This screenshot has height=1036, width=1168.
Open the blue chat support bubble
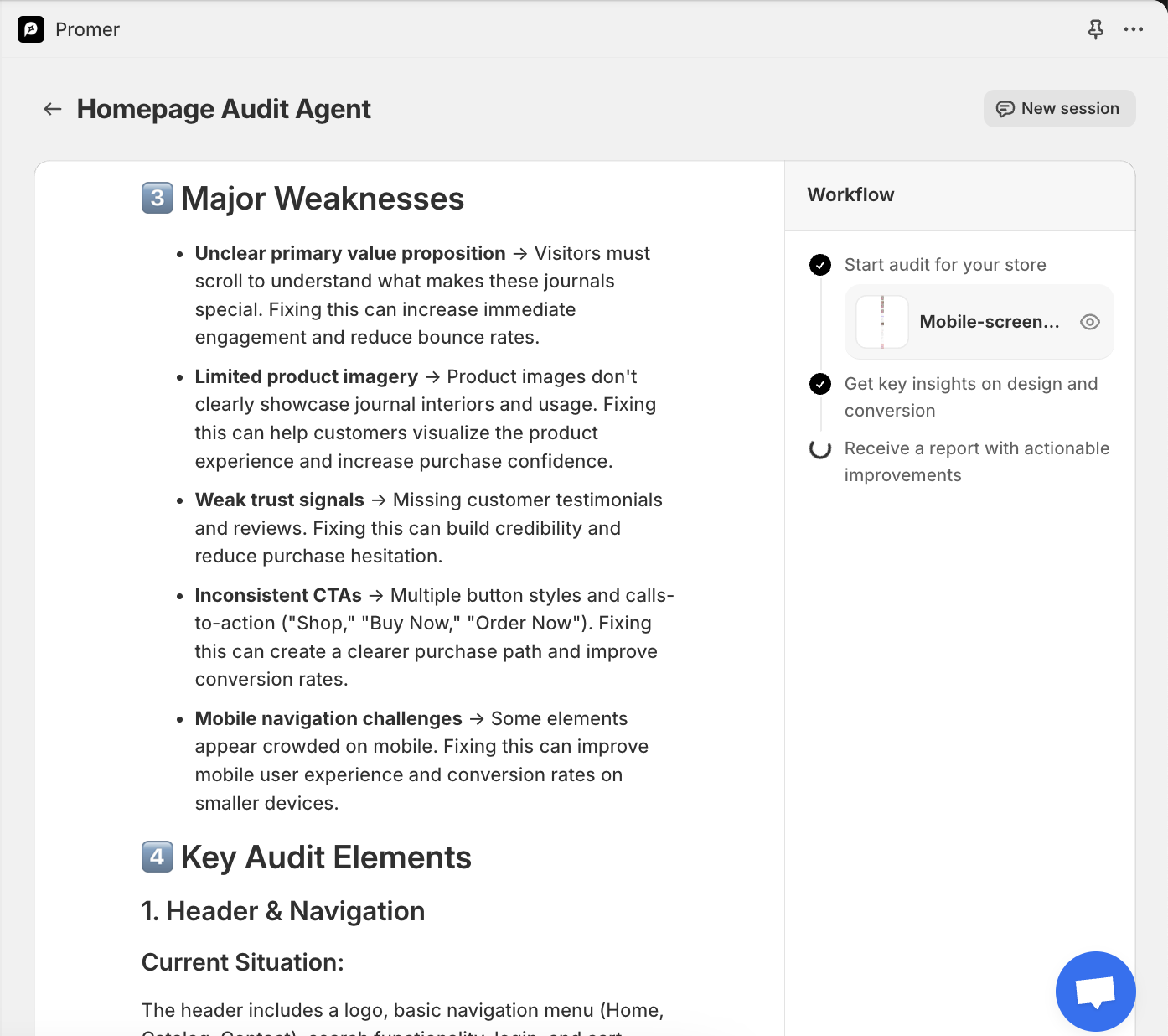(x=1095, y=991)
